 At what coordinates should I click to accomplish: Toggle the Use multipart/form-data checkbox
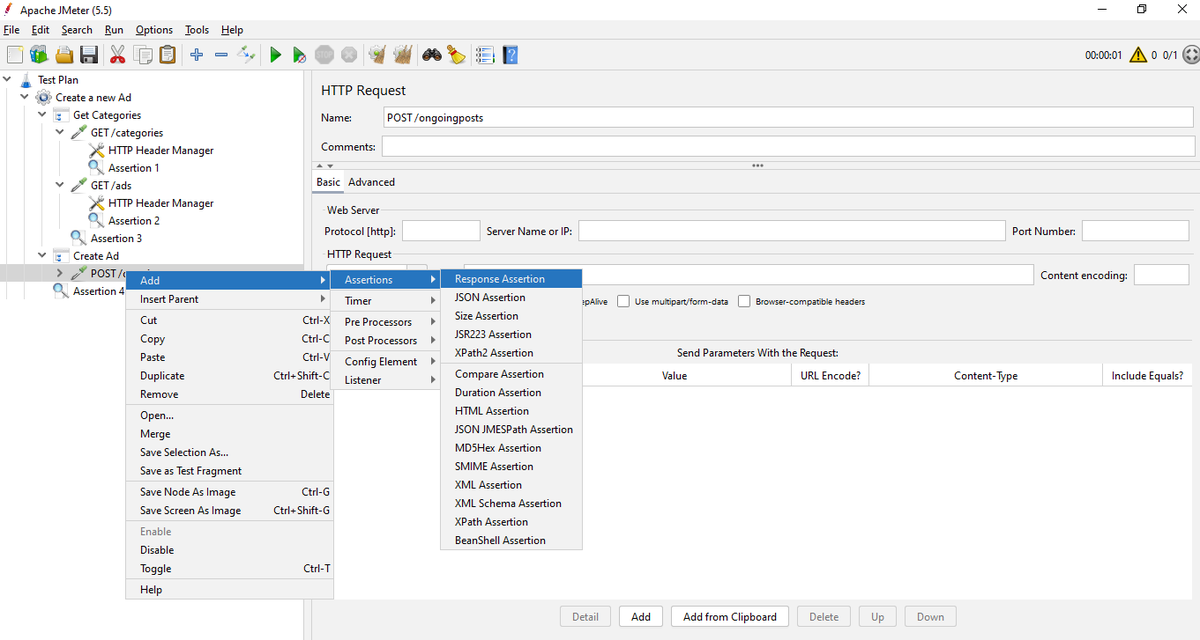624,301
